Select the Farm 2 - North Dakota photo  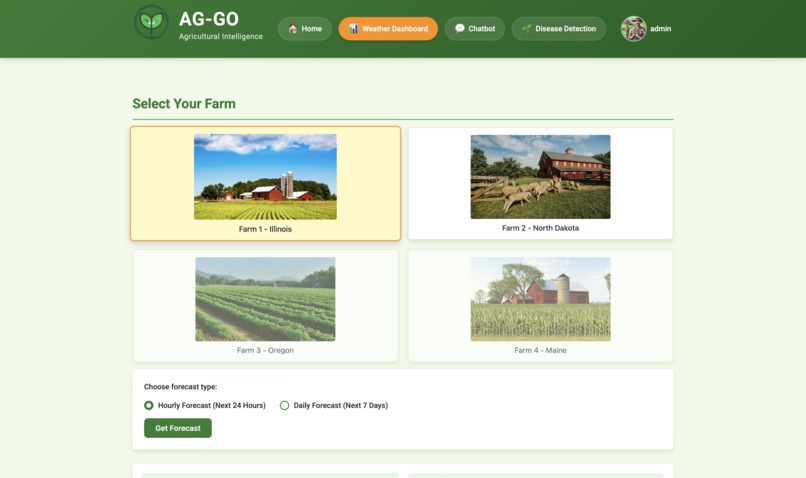(540, 177)
